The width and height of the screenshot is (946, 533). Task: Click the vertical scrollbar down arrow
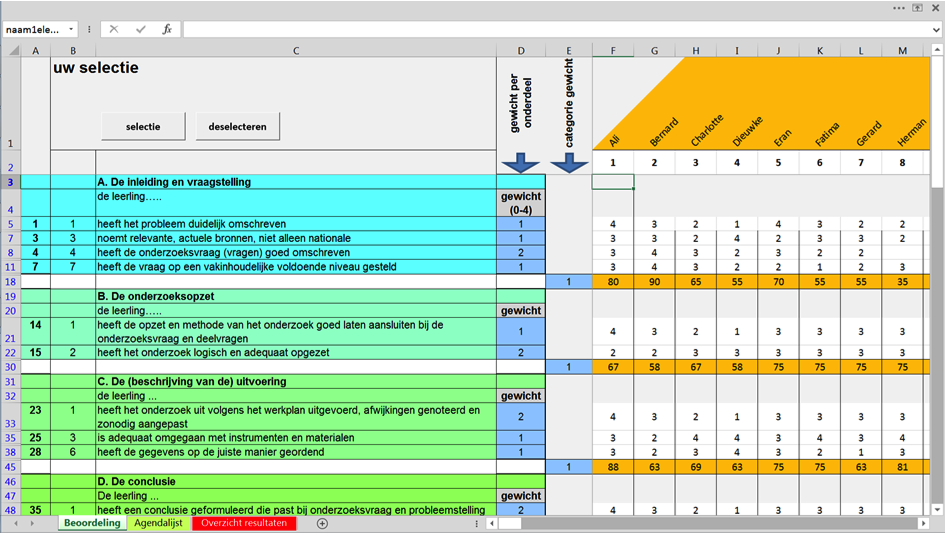point(937,509)
